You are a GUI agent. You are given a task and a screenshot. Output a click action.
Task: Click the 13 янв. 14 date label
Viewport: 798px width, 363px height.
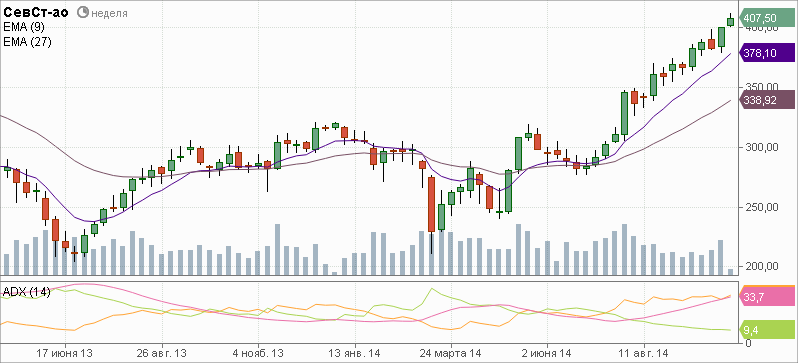(x=355, y=353)
